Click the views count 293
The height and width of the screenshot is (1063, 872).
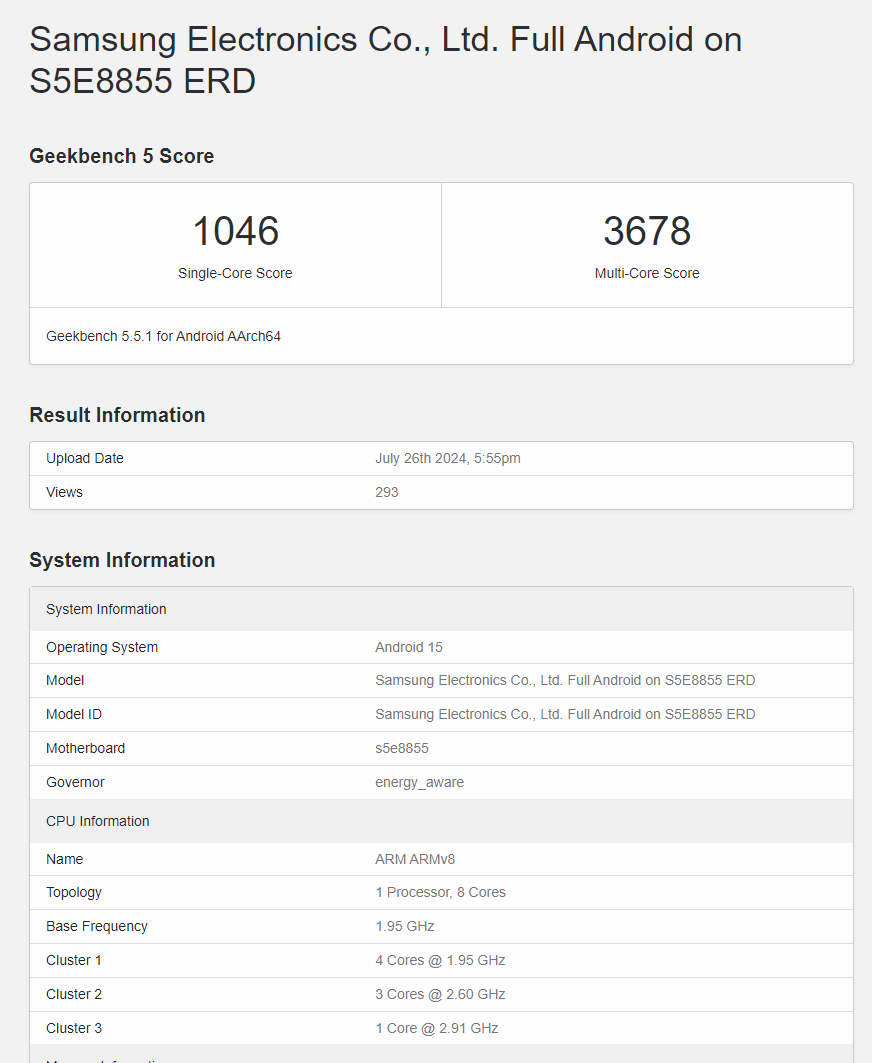pos(387,492)
